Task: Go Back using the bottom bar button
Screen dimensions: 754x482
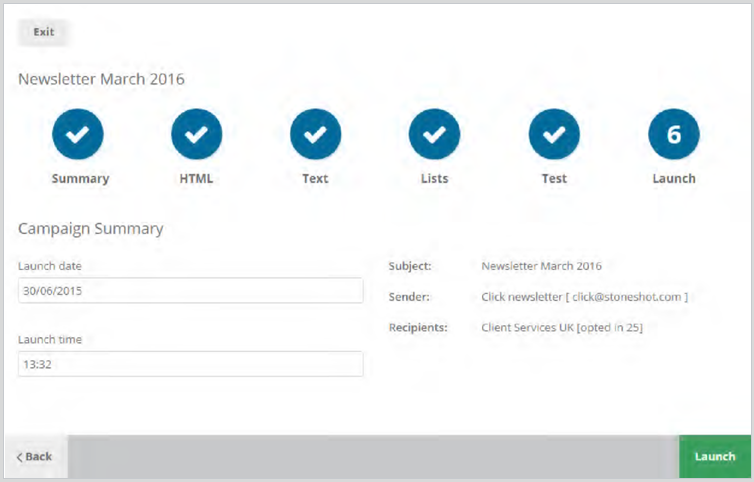Action: tap(35, 457)
